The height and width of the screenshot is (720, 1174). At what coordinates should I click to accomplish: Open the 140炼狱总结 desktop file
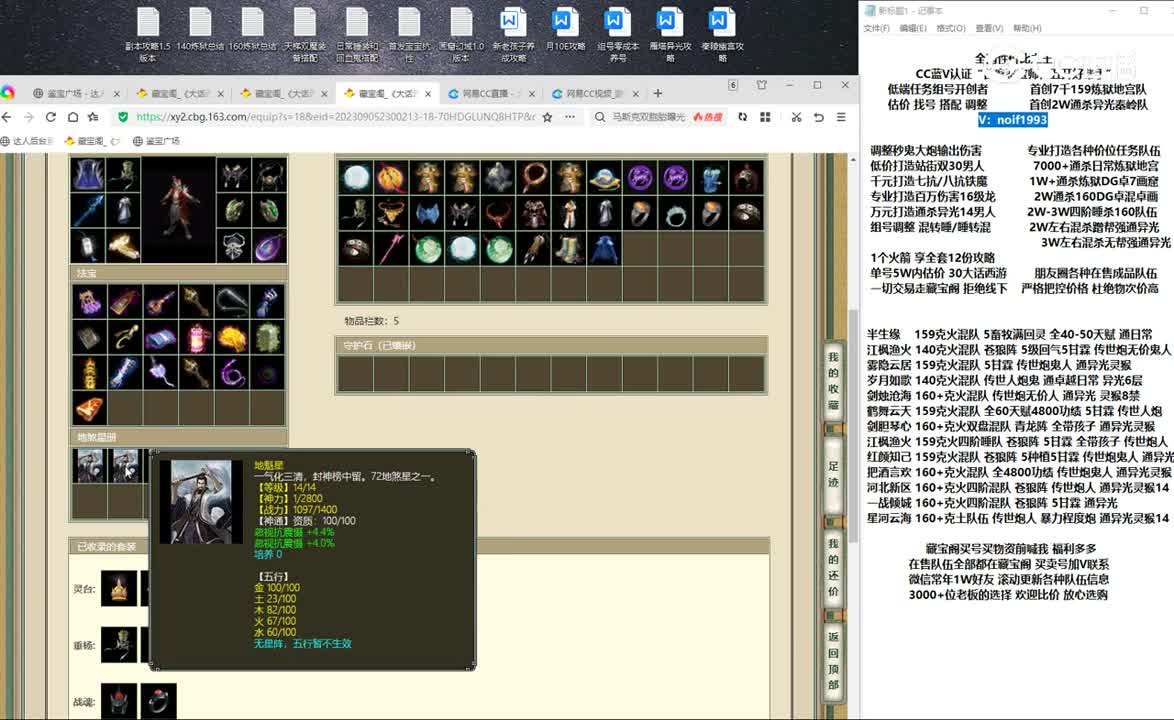pyautogui.click(x=200, y=30)
